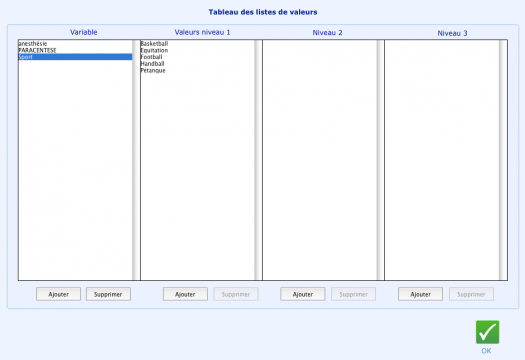Click the Valeurs niveau 1 scrollbar
525x360 pixels.
tap(258, 160)
